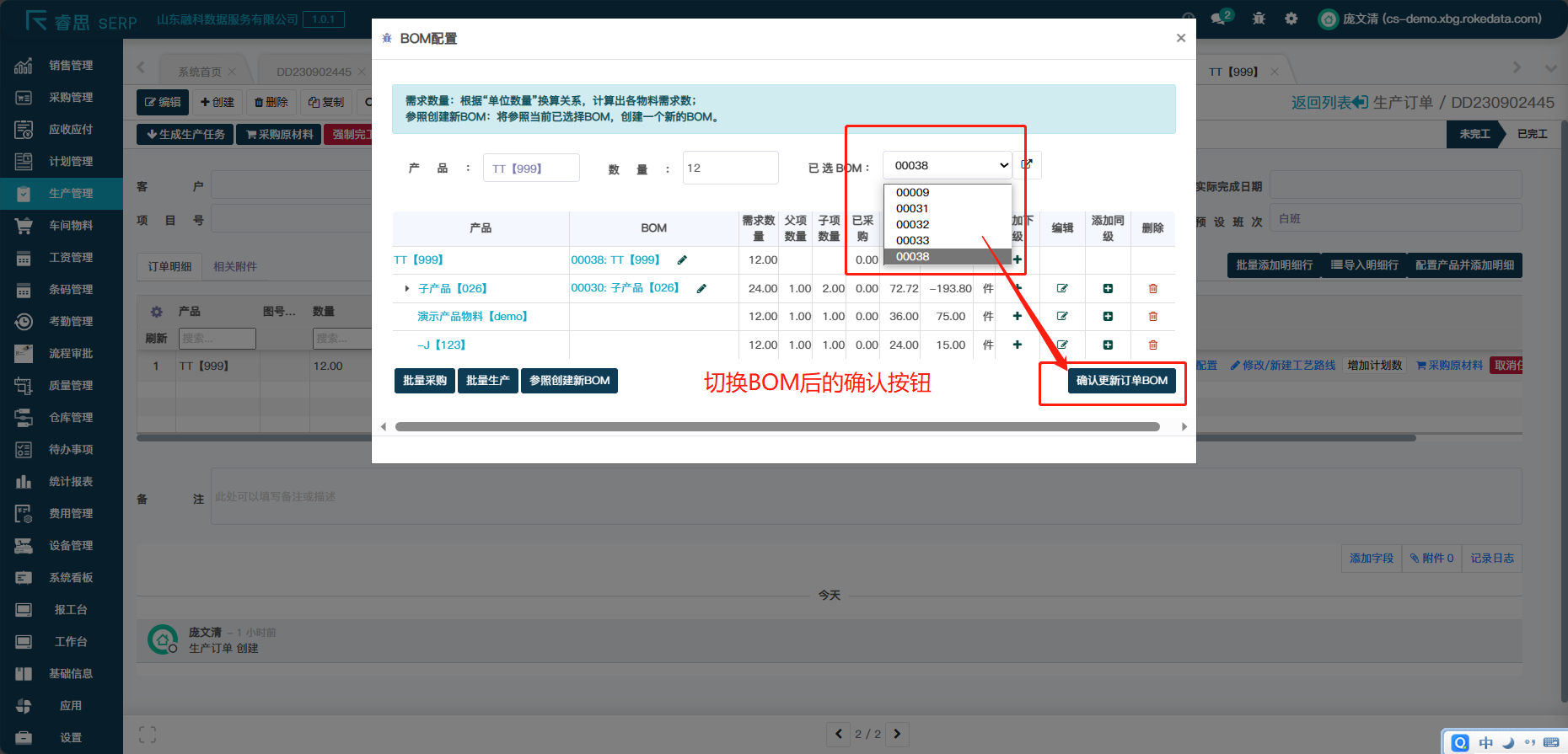The width and height of the screenshot is (1568, 754).
Task: Go to 仓库管理 in the left sidebar
Action: [71, 418]
